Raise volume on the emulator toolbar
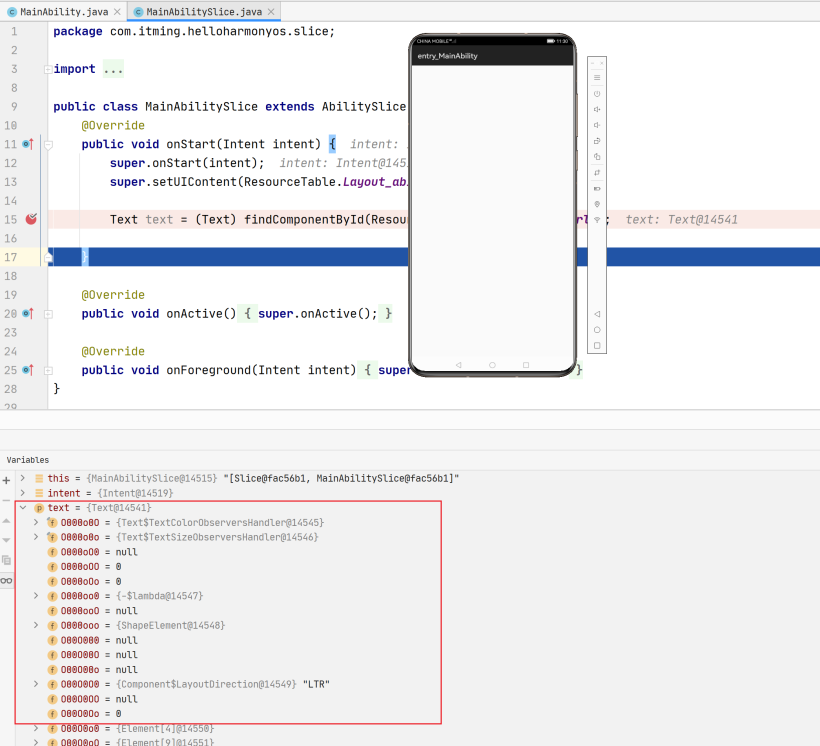This screenshot has height=746, width=820. (x=597, y=109)
